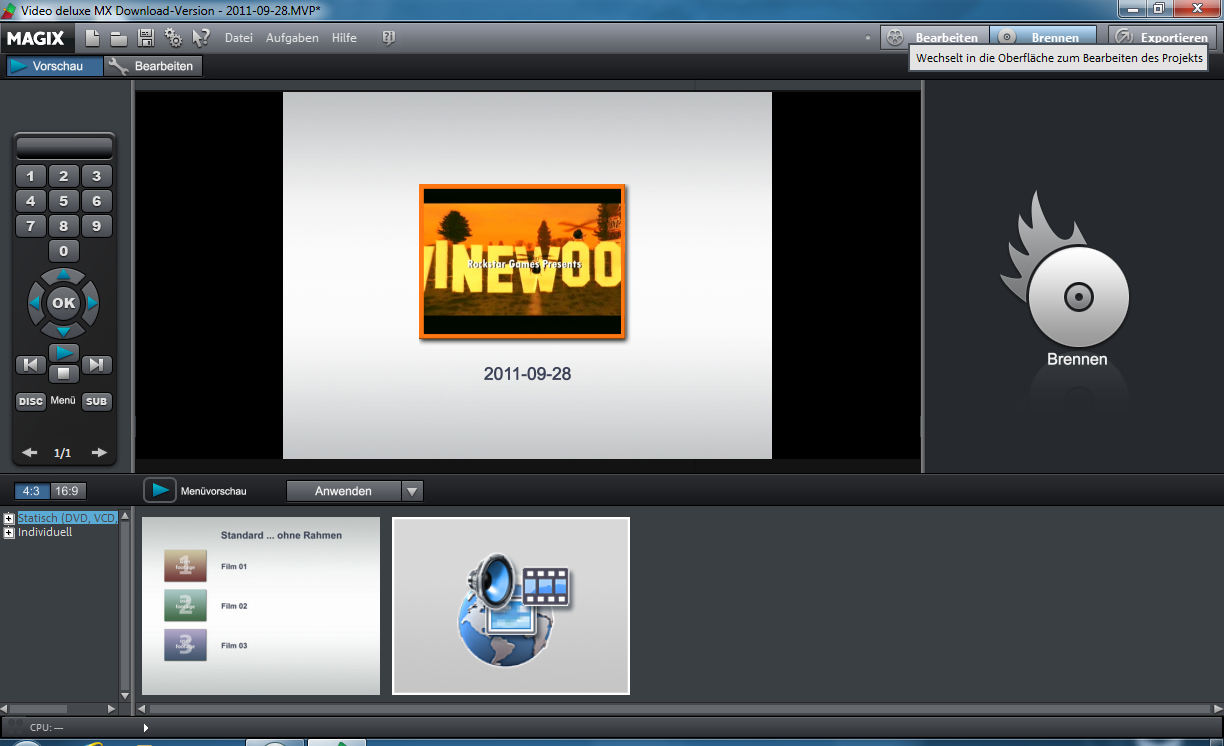The width and height of the screenshot is (1224, 746).
Task: Click the remote down arrow
Action: point(64,330)
